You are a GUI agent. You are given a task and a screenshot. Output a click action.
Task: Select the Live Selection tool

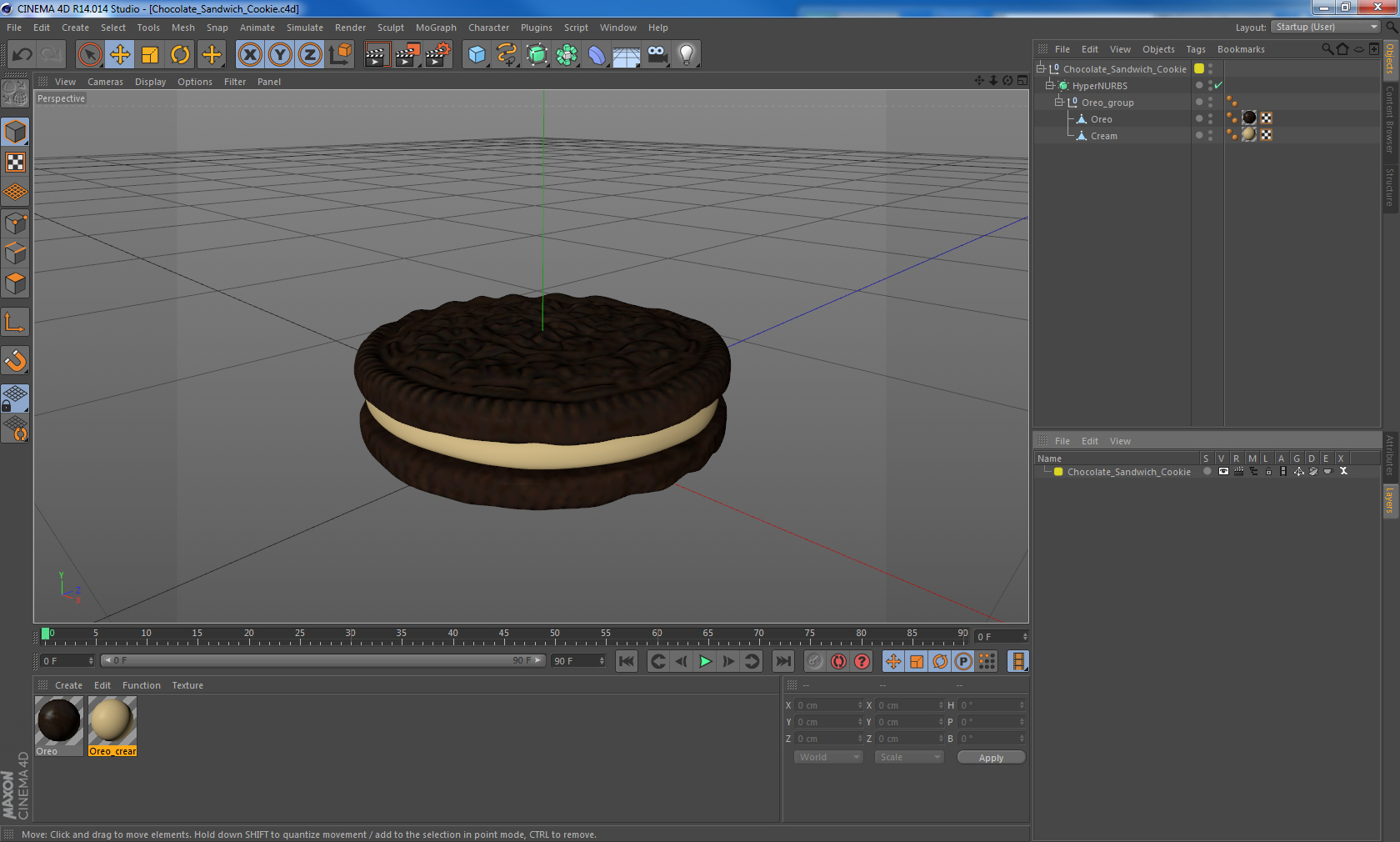point(90,55)
